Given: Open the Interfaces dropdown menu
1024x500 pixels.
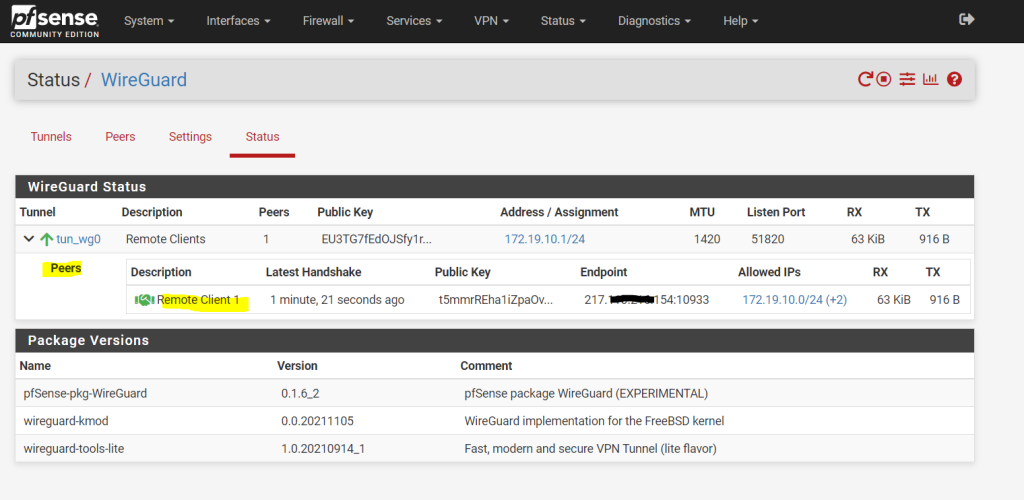Looking at the screenshot, I should tap(238, 21).
